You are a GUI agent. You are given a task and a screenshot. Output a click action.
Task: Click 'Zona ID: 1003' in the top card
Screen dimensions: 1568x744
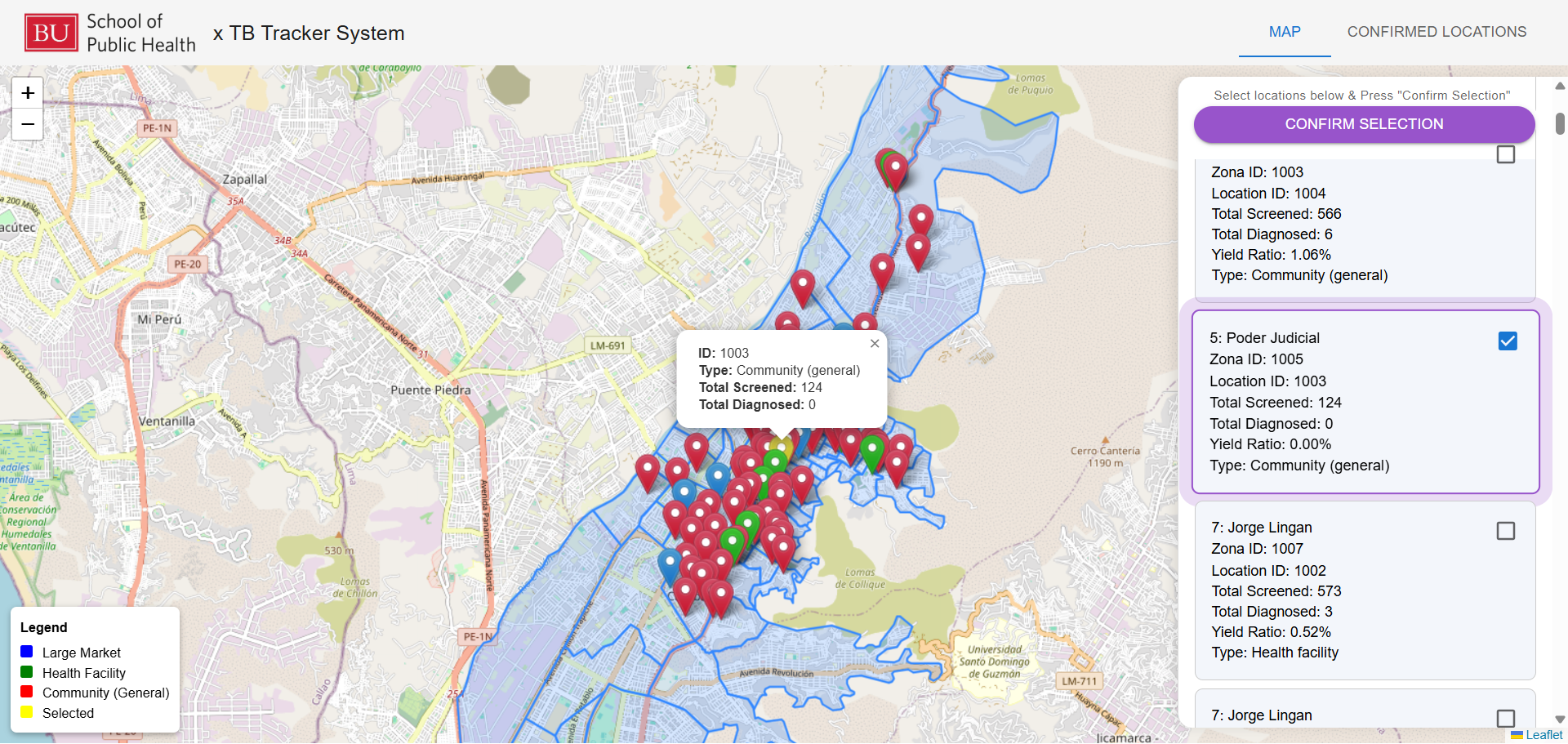click(1257, 172)
